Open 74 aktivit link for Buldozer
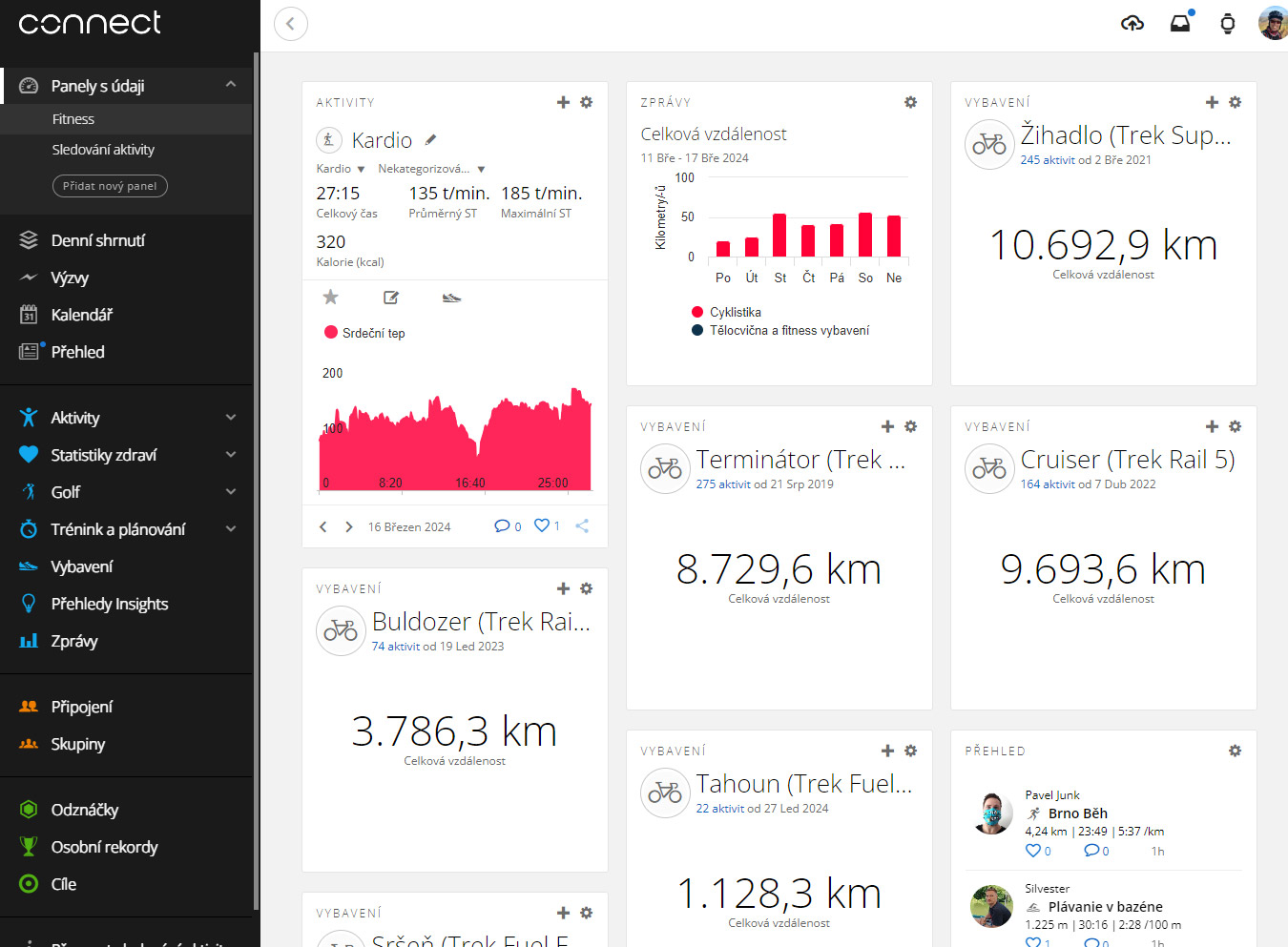 (x=396, y=647)
